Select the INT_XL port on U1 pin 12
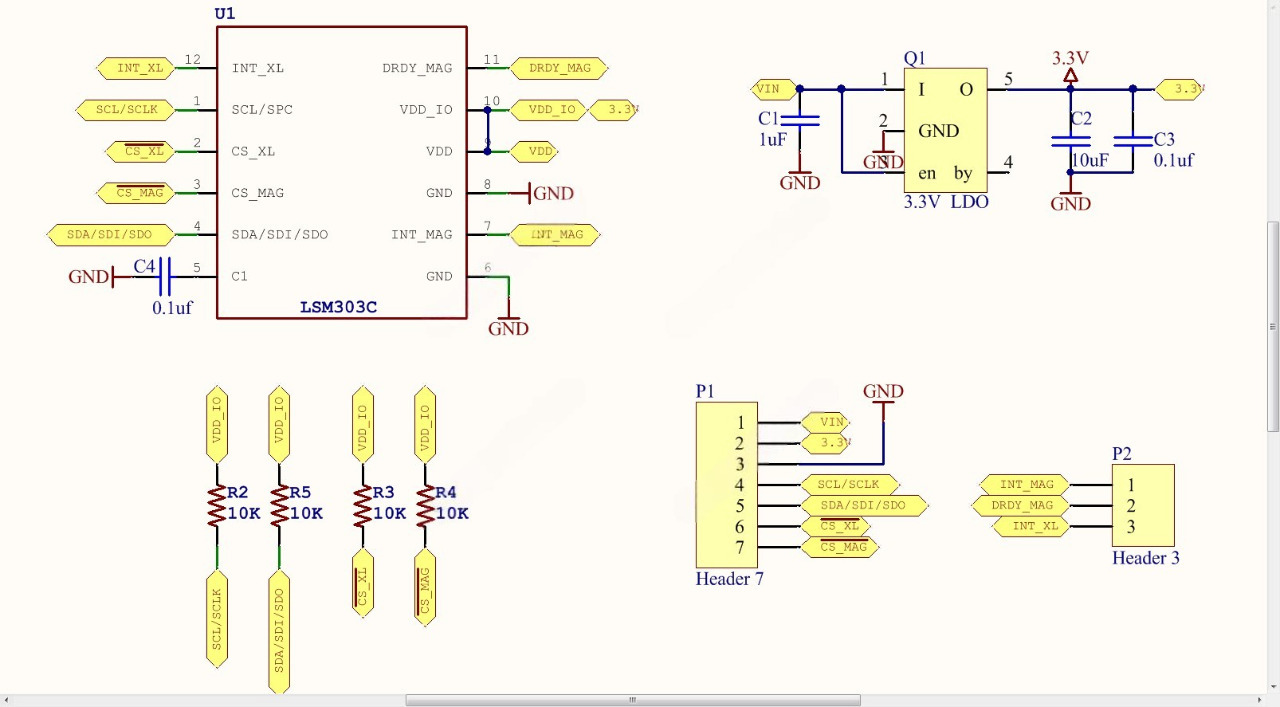1280x707 pixels. pos(140,68)
